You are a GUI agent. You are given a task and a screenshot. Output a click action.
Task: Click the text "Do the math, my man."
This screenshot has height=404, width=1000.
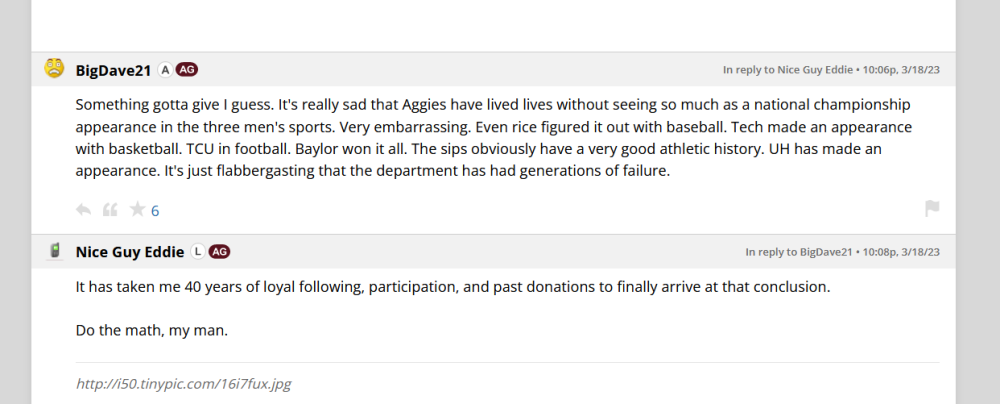pyautogui.click(x=152, y=329)
